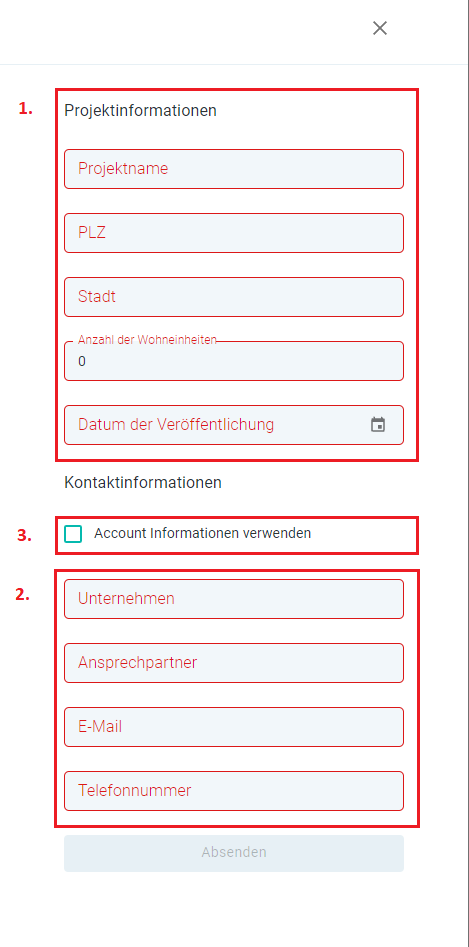Submit the form with Absenden button
Viewport: 469px width, 947px height.
coord(234,853)
